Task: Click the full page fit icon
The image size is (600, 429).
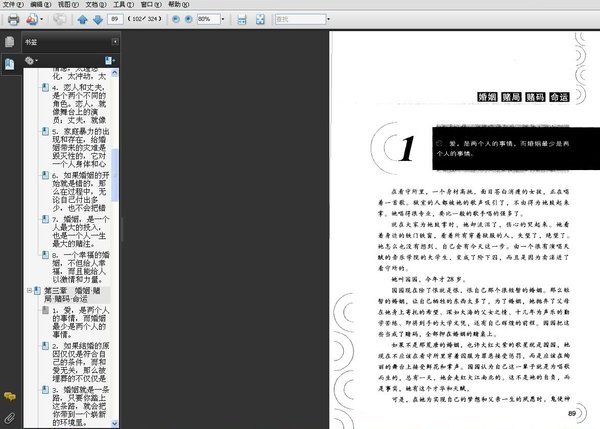Action: pyautogui.click(x=260, y=19)
